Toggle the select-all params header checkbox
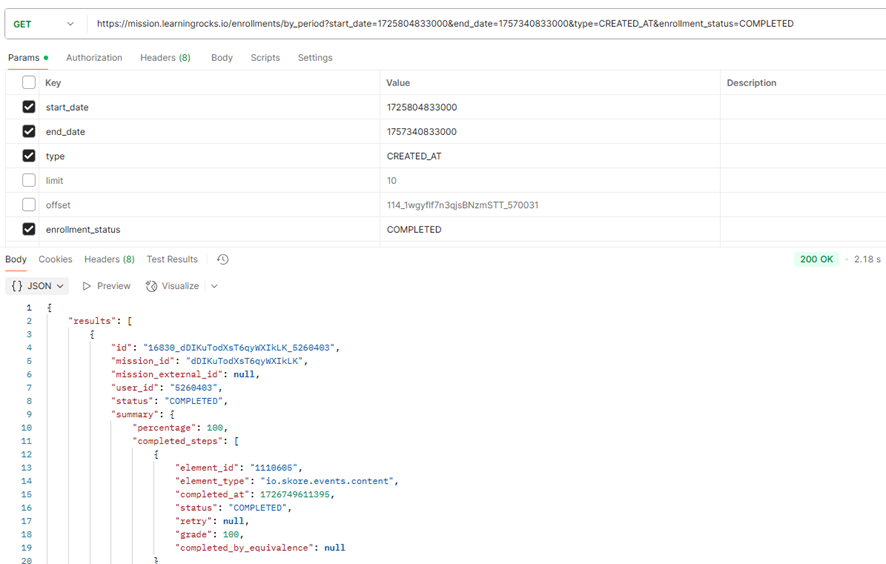This screenshot has width=886, height=564. pyautogui.click(x=29, y=83)
